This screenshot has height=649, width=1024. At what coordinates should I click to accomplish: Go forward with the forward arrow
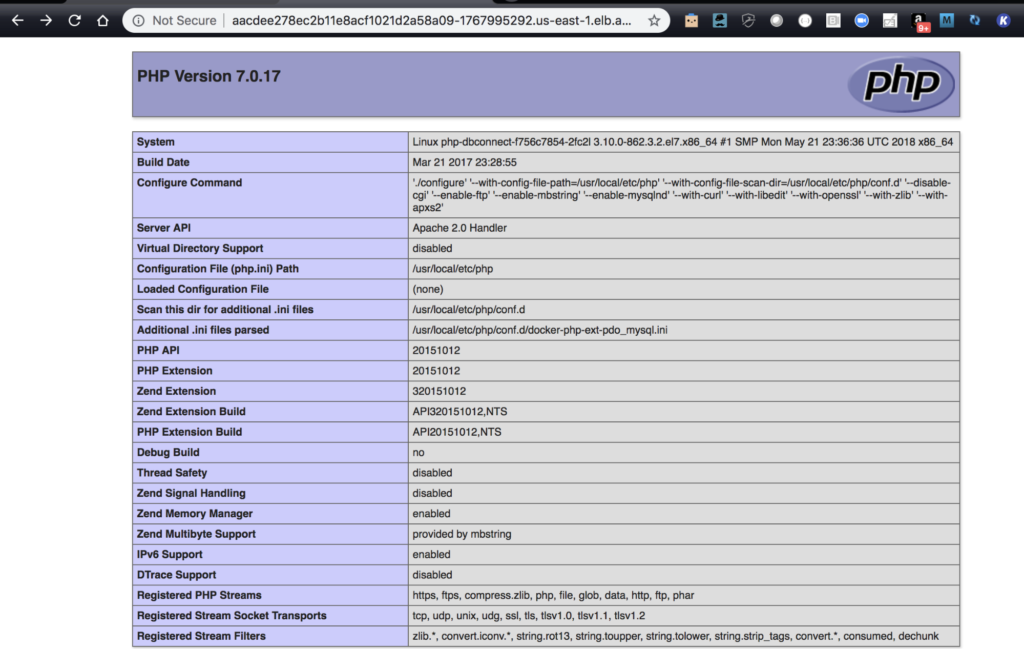(x=46, y=20)
